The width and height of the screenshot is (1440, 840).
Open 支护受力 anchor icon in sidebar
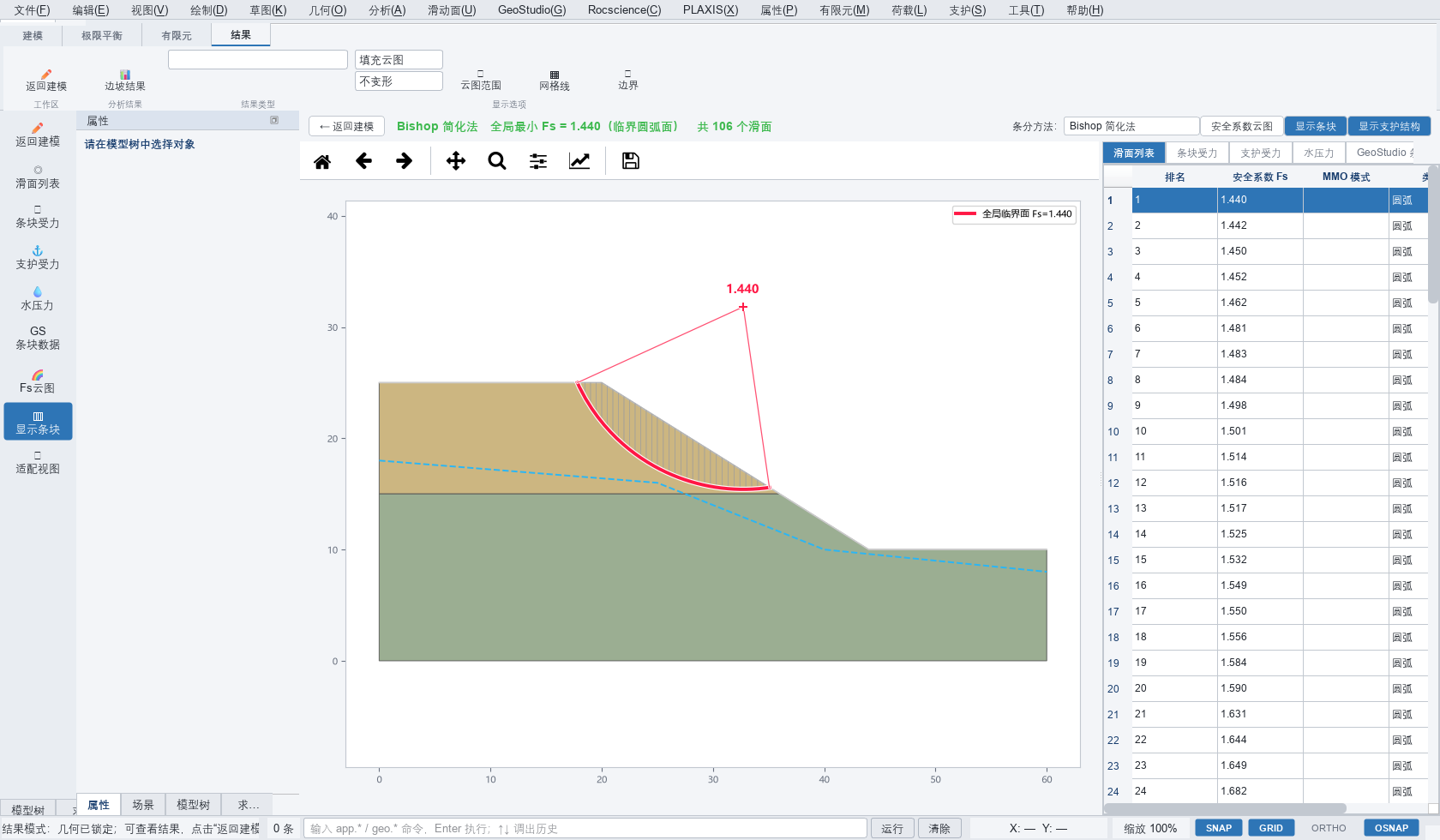coord(38,258)
